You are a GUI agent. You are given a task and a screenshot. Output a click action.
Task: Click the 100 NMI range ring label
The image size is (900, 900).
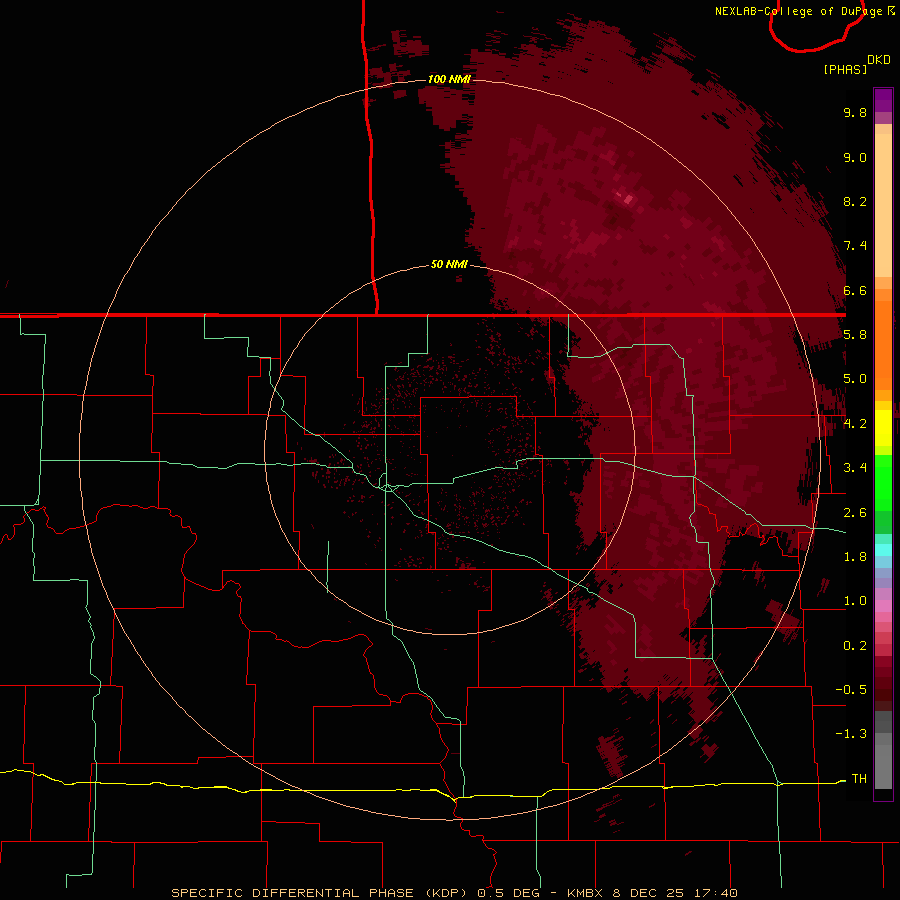pyautogui.click(x=449, y=79)
